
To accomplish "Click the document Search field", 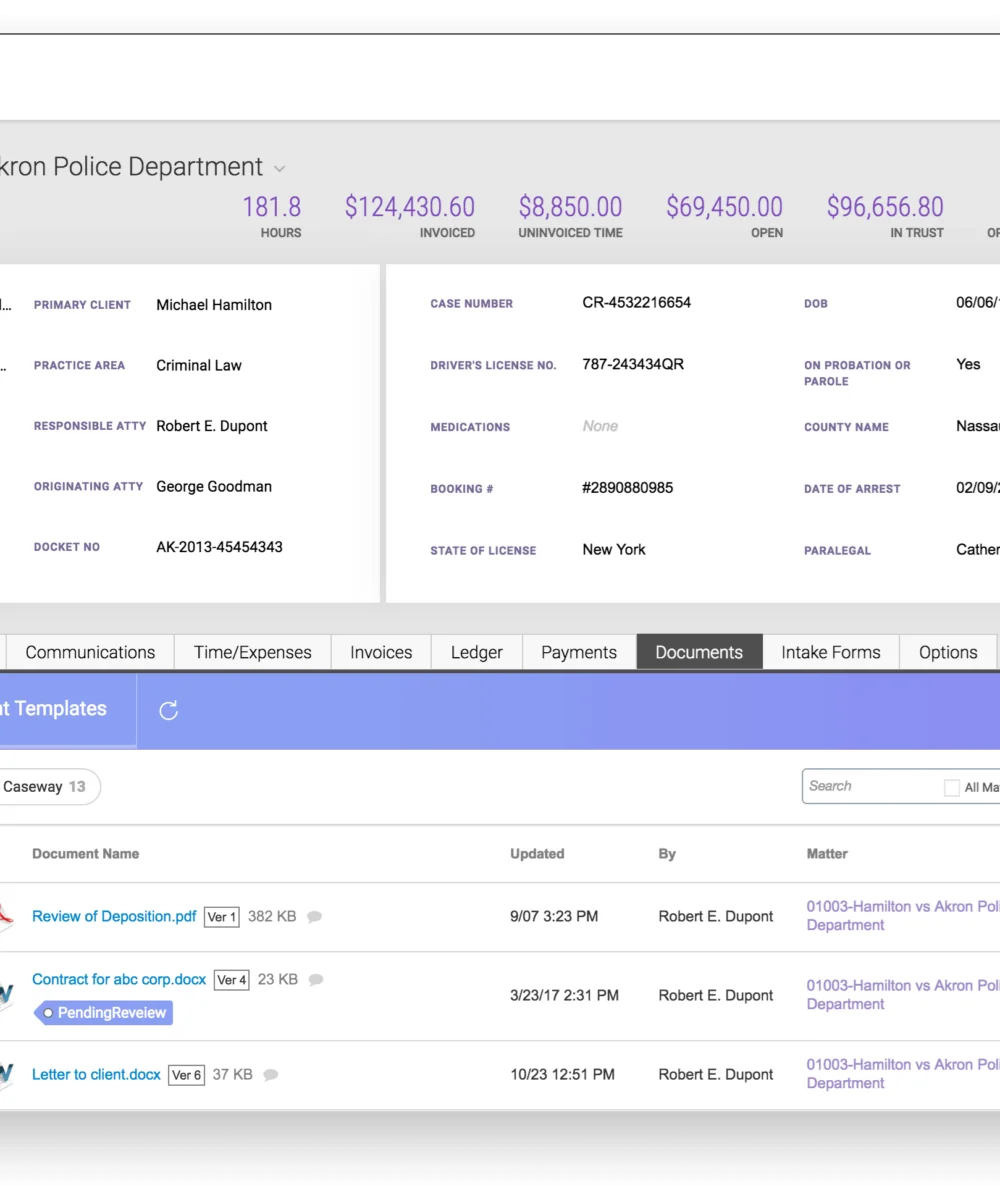I will coord(870,787).
